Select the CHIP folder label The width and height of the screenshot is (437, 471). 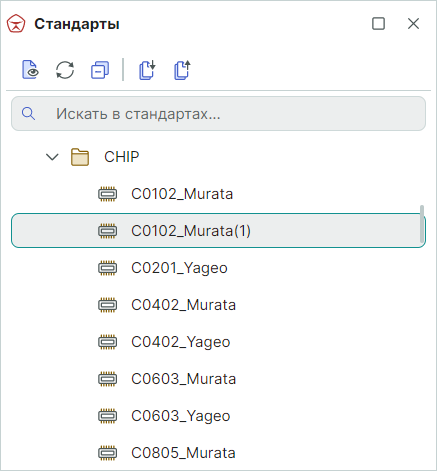click(x=121, y=157)
